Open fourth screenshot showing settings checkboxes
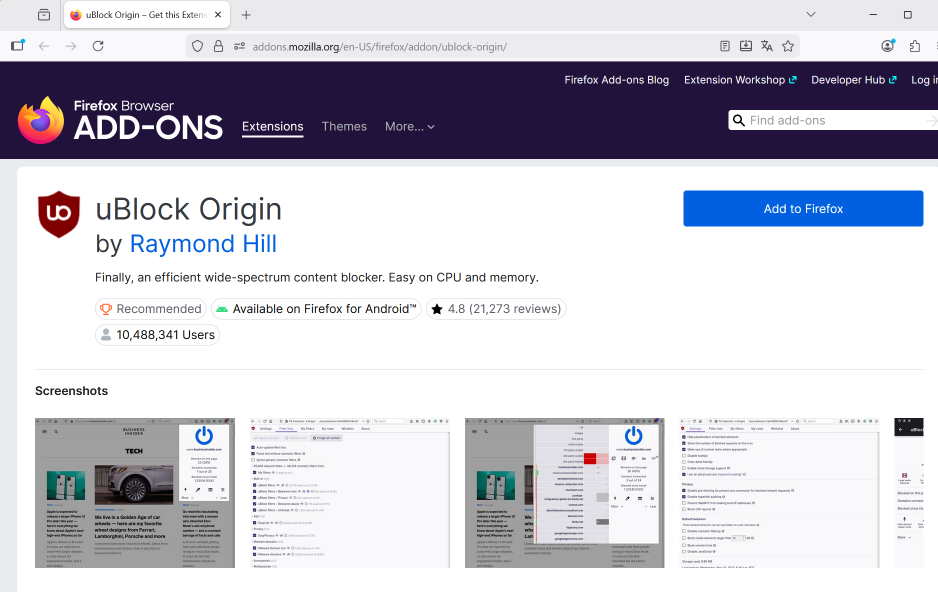The width and height of the screenshot is (938, 592). tap(779, 493)
